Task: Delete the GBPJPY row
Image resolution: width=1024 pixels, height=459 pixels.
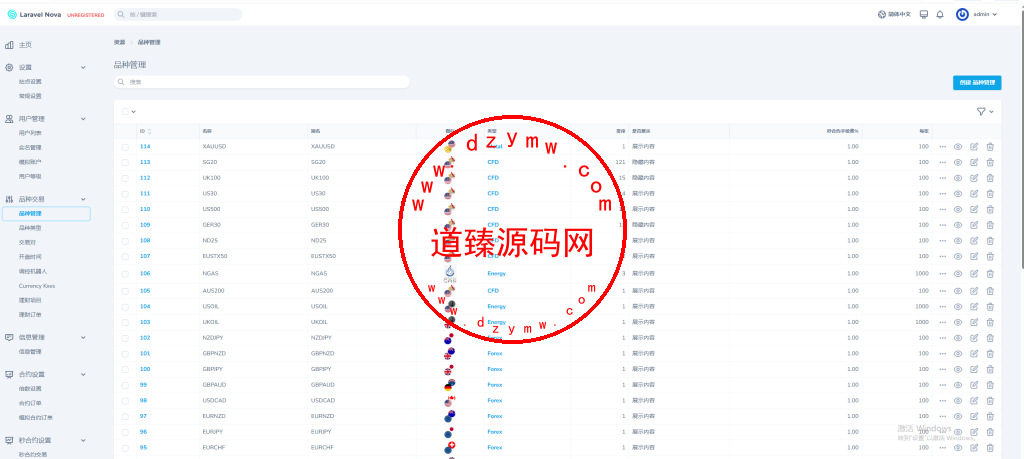Action: 990,369
